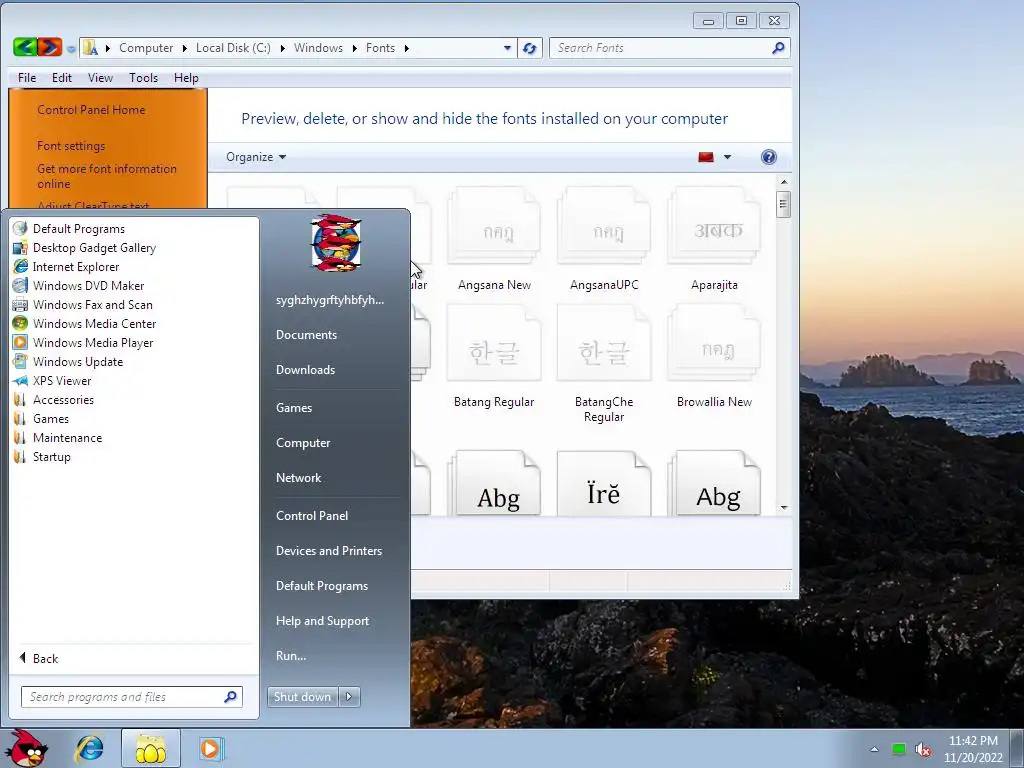Expand the Maintenance folder
Viewport: 1024px width, 768px height.
point(67,437)
